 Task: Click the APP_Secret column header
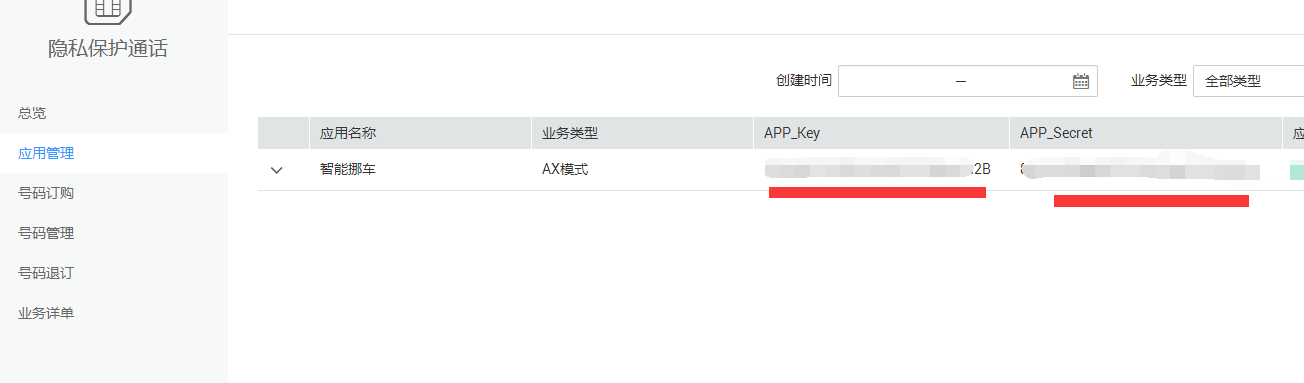(x=1056, y=133)
